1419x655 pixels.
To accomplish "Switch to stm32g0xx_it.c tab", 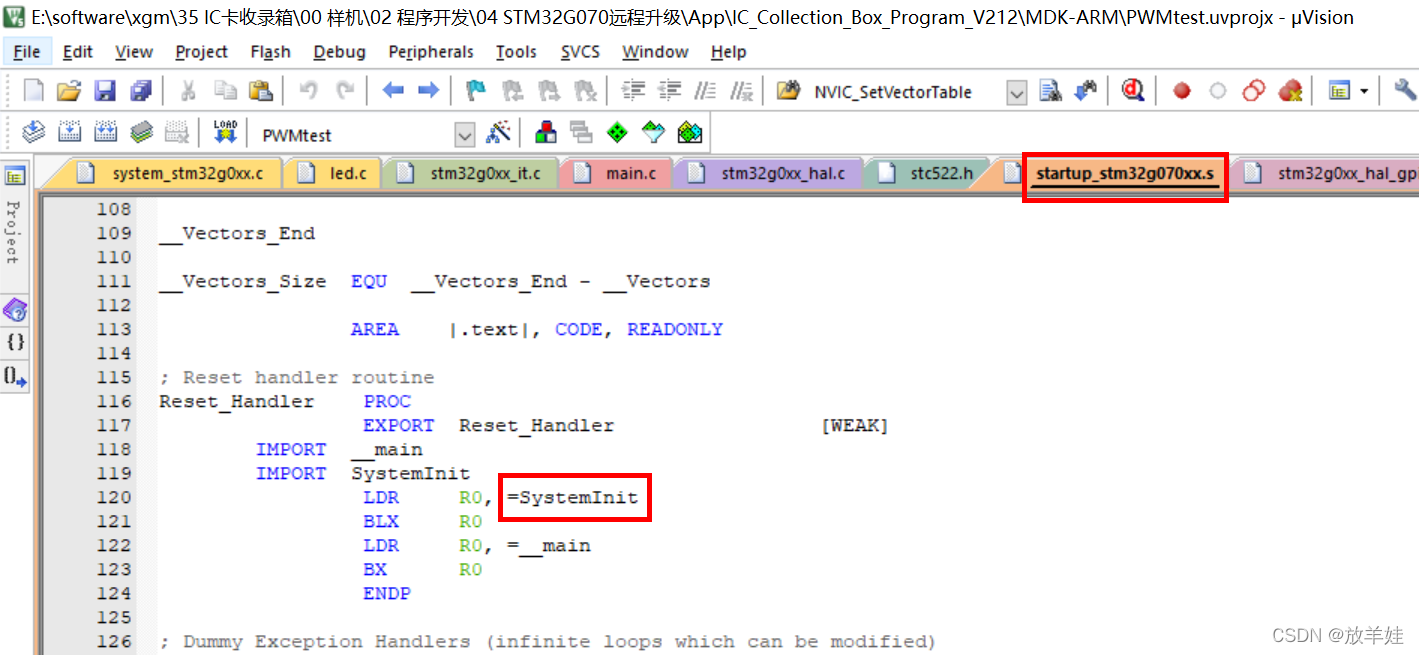I will point(473,173).
